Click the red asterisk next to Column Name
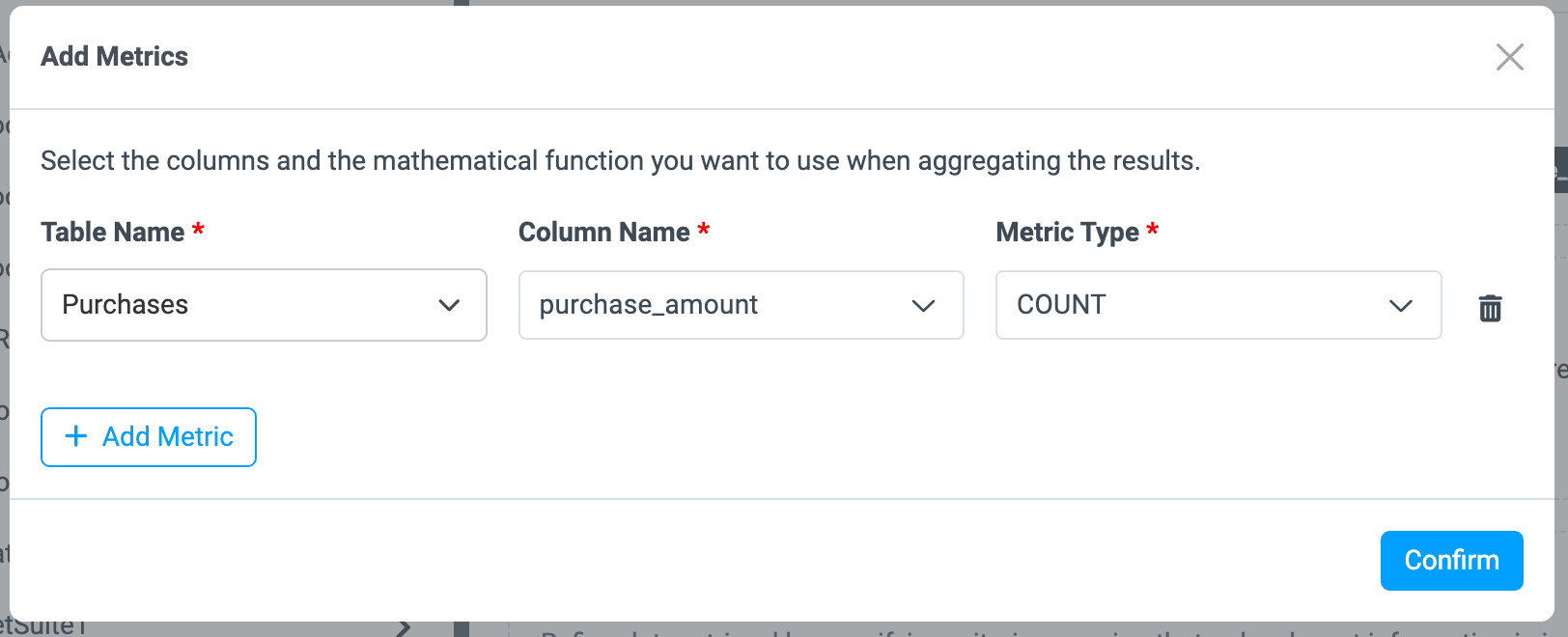Screen dimensions: 1568x637 pos(704,230)
